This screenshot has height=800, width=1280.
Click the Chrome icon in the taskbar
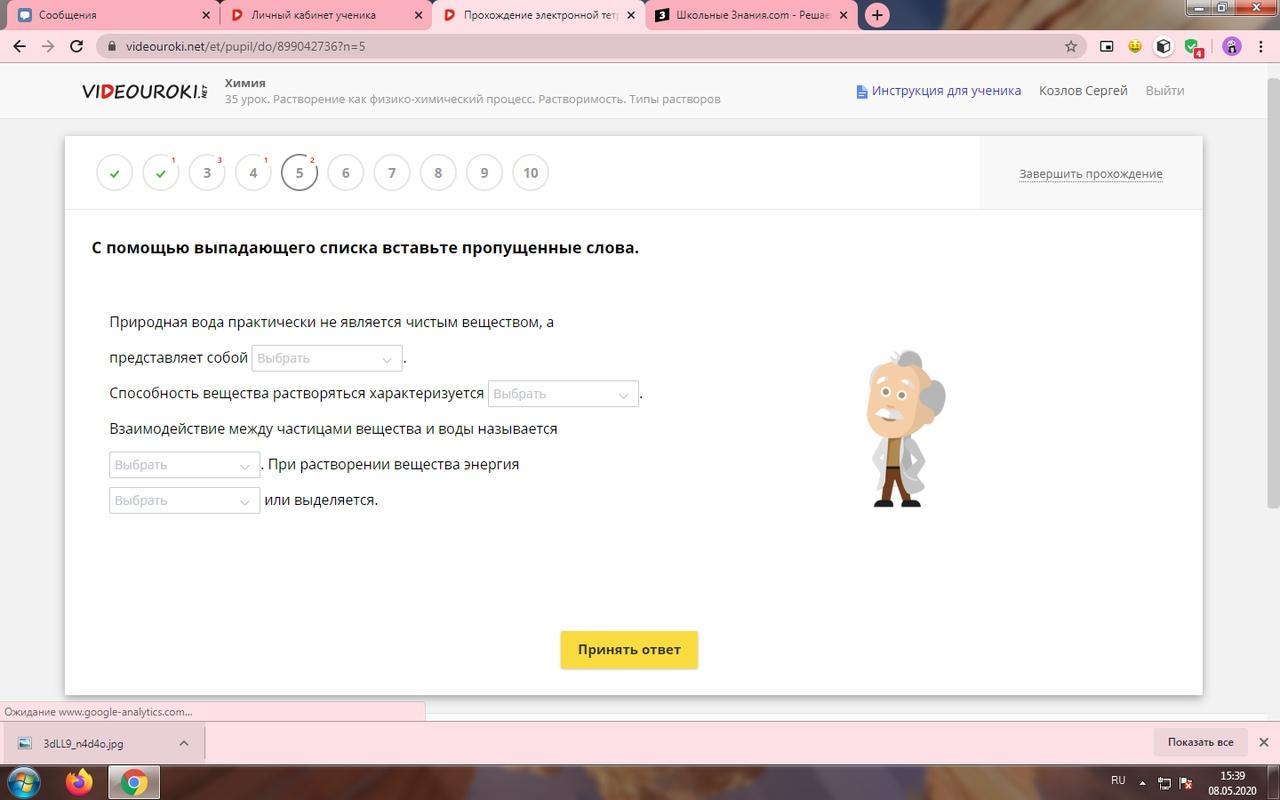tap(133, 781)
